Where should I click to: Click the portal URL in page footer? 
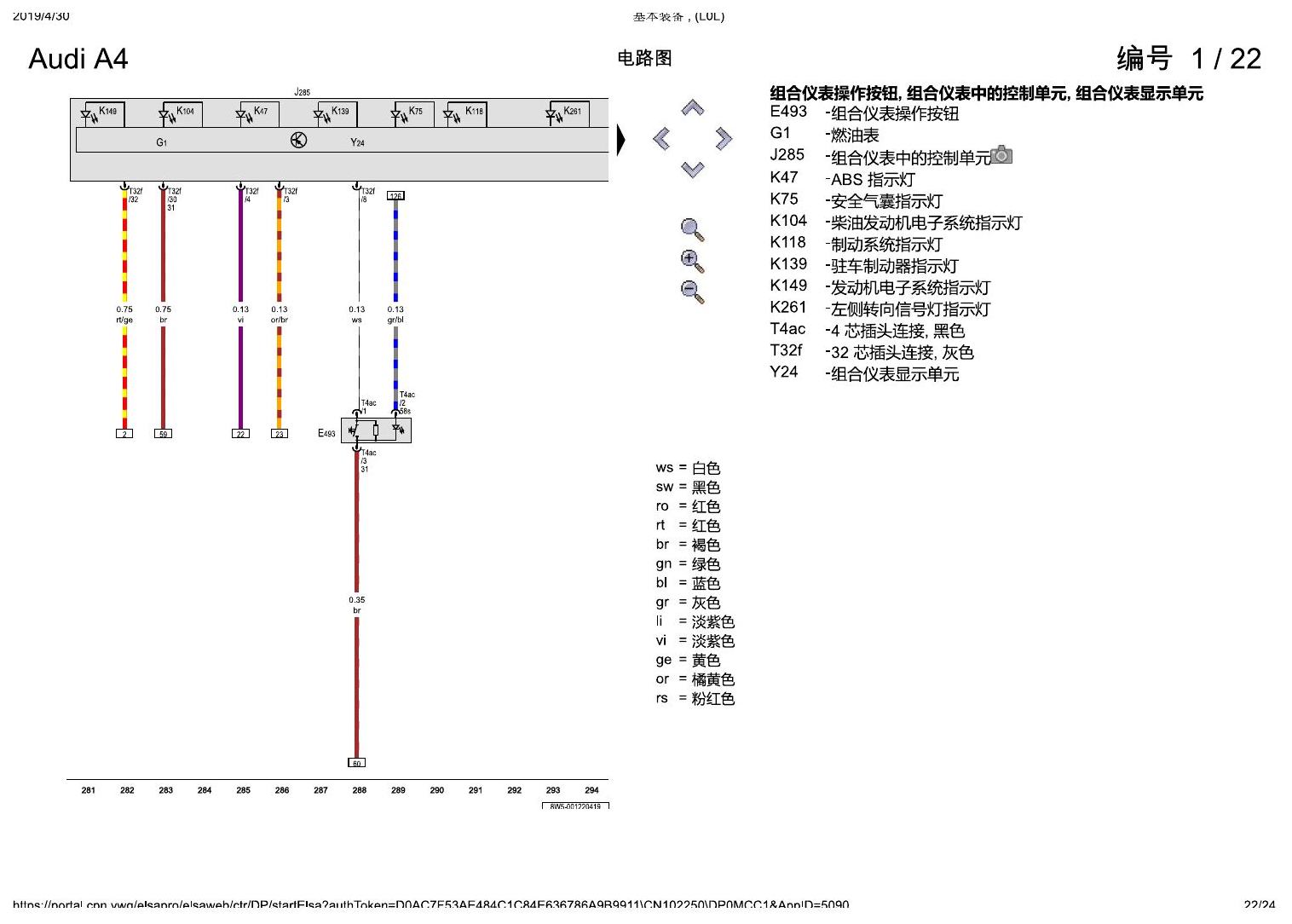(430, 904)
